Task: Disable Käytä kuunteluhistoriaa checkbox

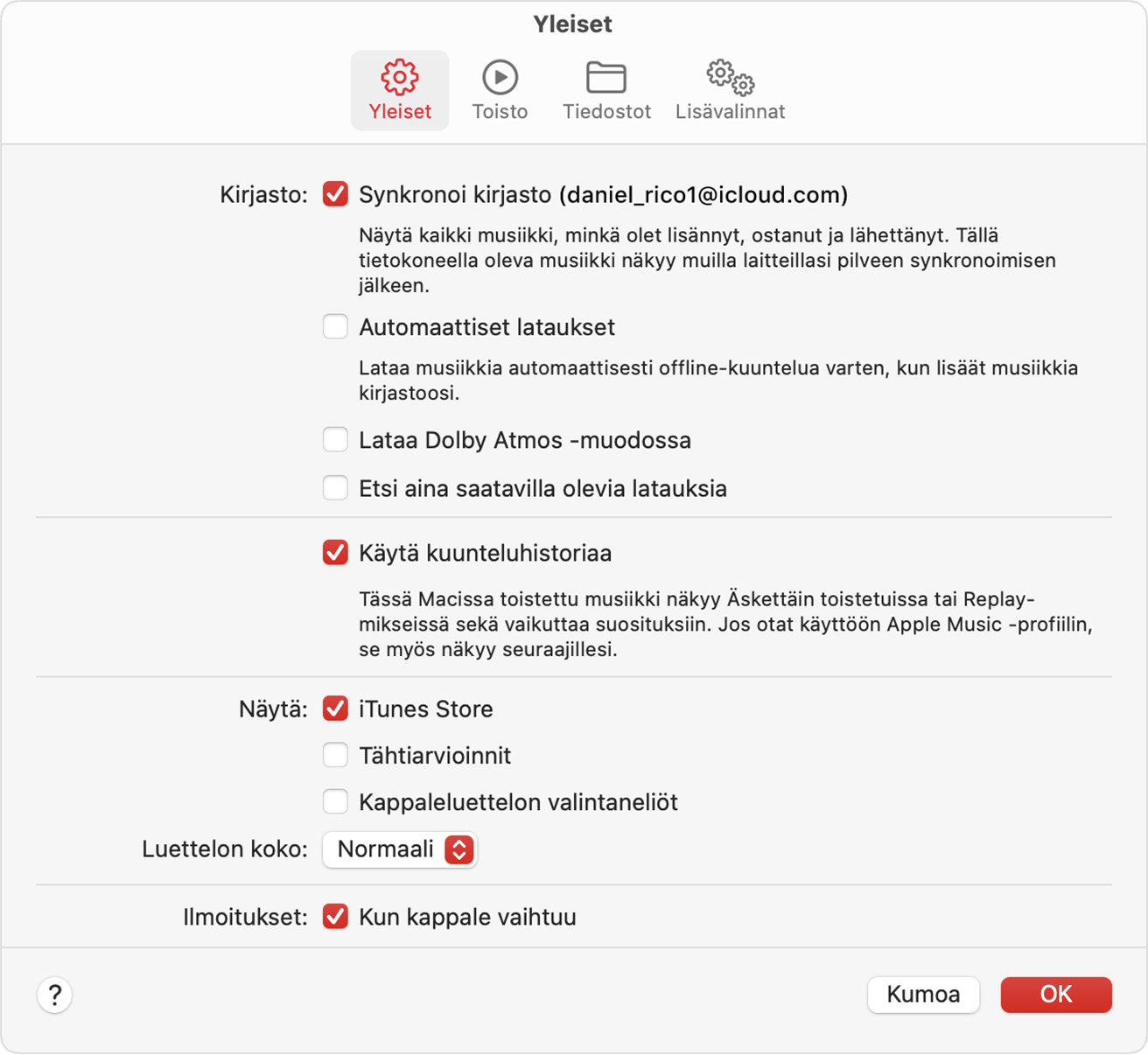Action: tap(335, 553)
